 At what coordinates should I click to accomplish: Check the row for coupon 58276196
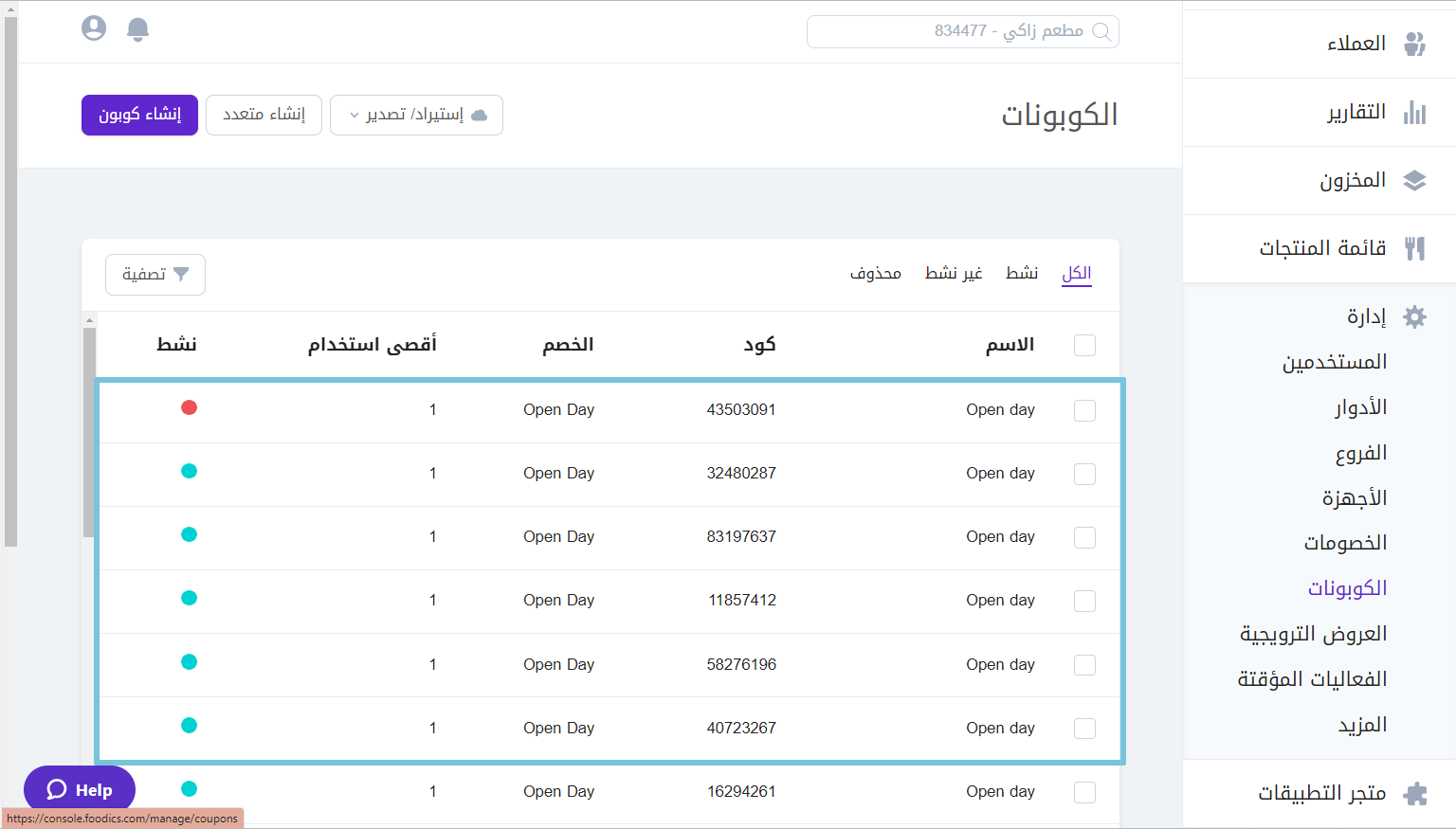coord(1084,665)
